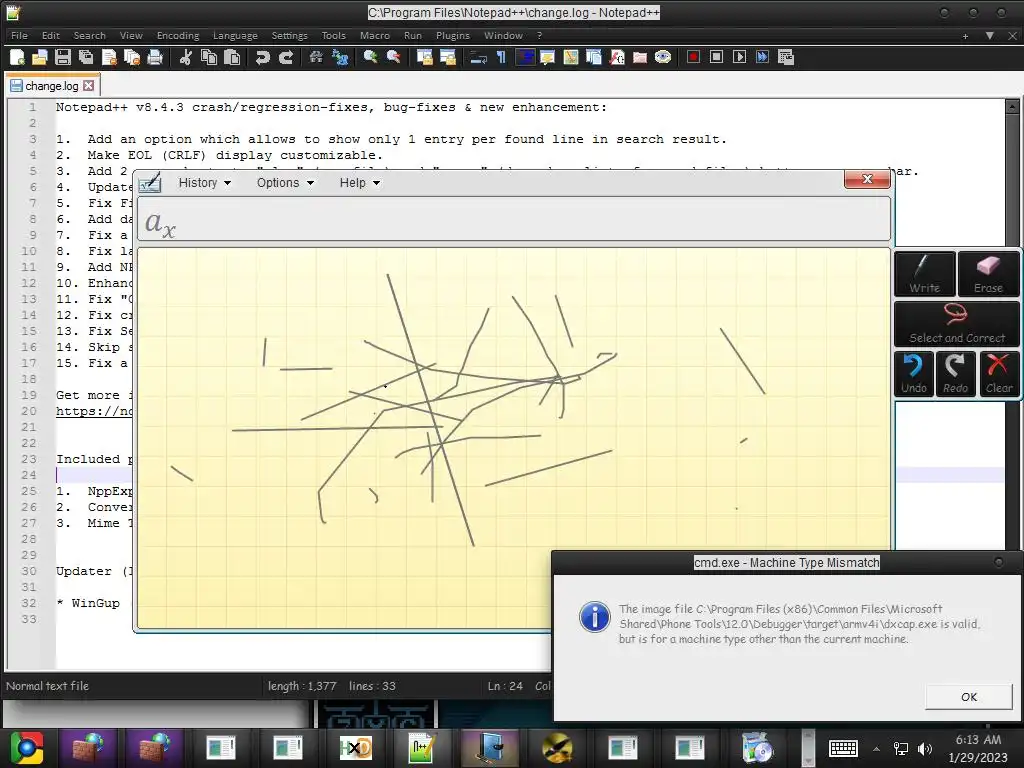Open the Language menu
Image resolution: width=1024 pixels, height=768 pixels.
235,35
